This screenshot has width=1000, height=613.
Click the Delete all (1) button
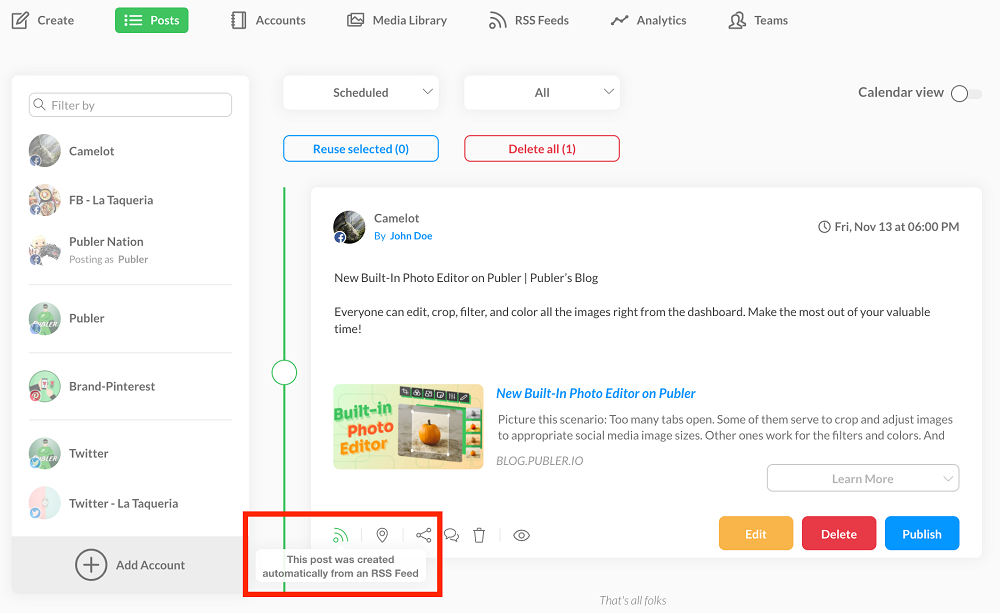(x=542, y=149)
